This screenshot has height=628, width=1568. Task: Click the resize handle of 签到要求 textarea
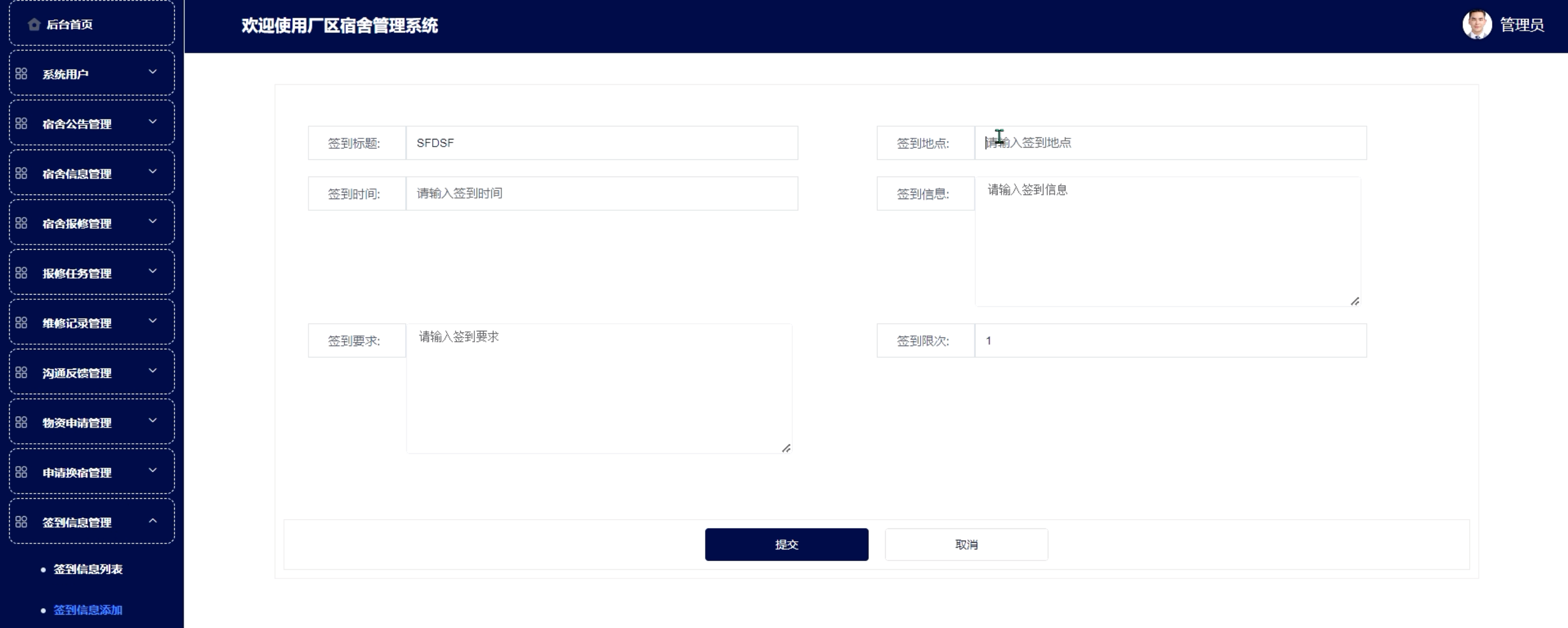pyautogui.click(x=786, y=448)
